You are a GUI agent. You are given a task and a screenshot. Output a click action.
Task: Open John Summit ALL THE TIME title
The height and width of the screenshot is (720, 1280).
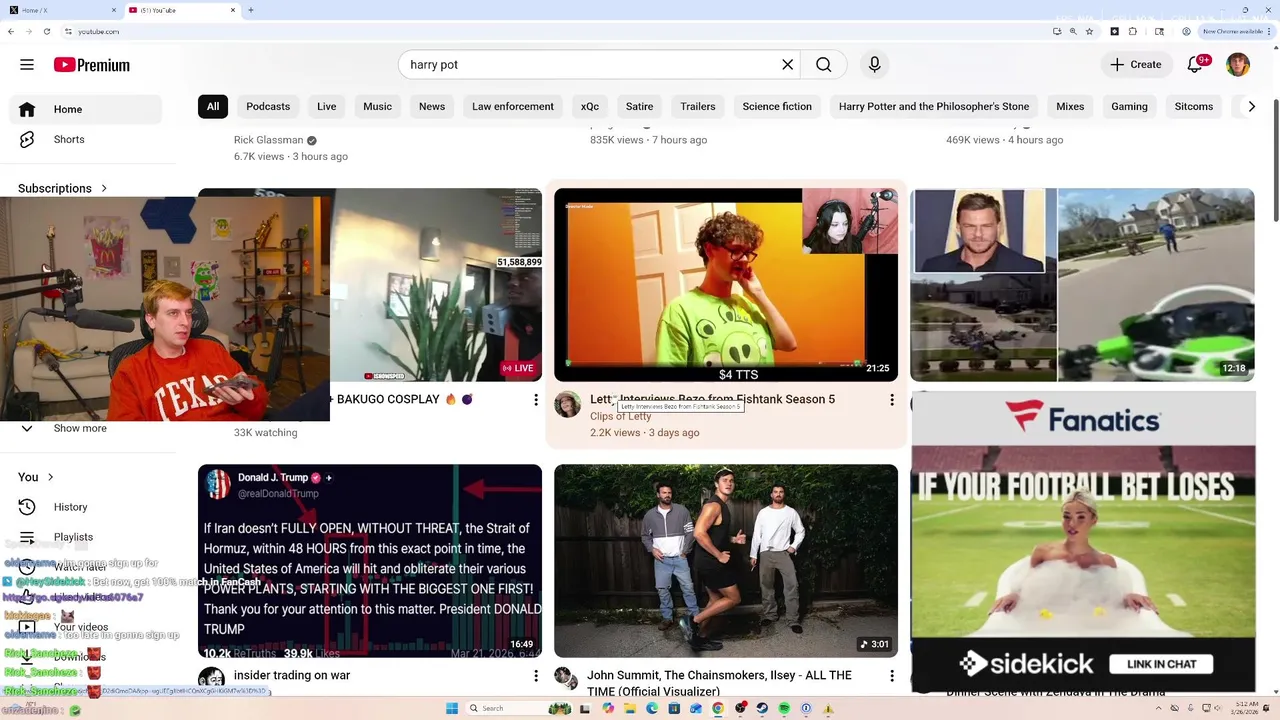pyautogui.click(x=719, y=683)
